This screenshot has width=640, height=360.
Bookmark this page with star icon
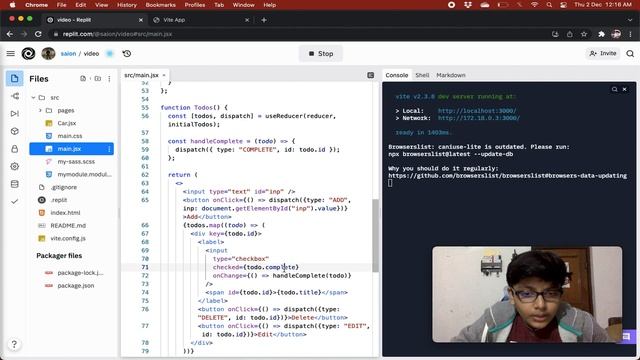584,34
